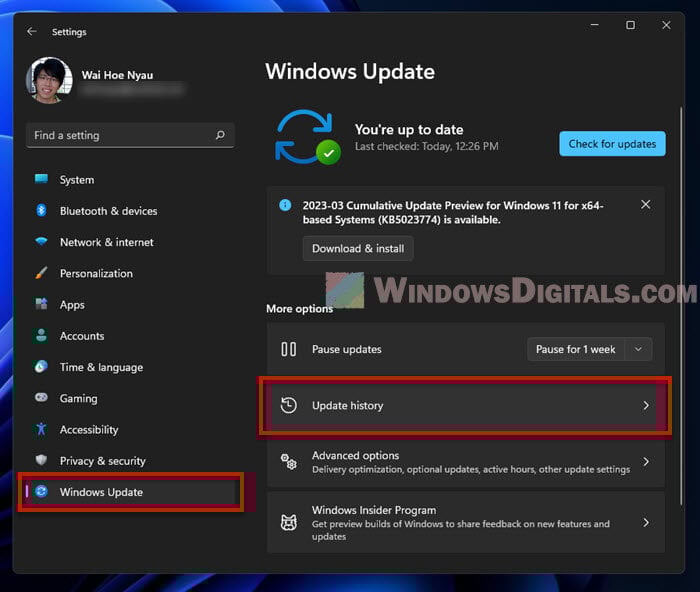Click the Delivery optimization description text
The width and height of the screenshot is (700, 592).
pyautogui.click(x=471, y=469)
